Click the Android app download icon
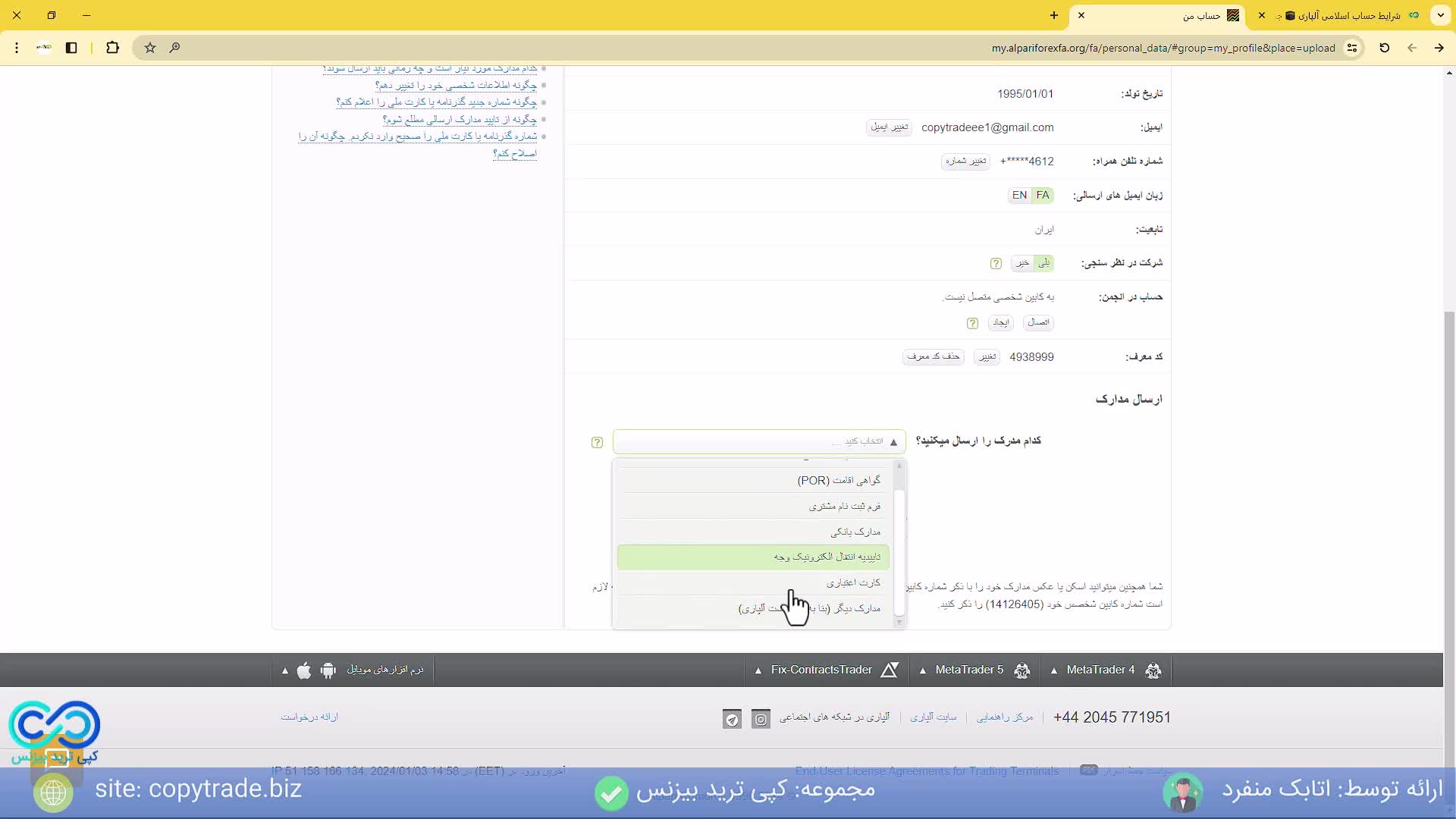The width and height of the screenshot is (1456, 819). tap(328, 670)
